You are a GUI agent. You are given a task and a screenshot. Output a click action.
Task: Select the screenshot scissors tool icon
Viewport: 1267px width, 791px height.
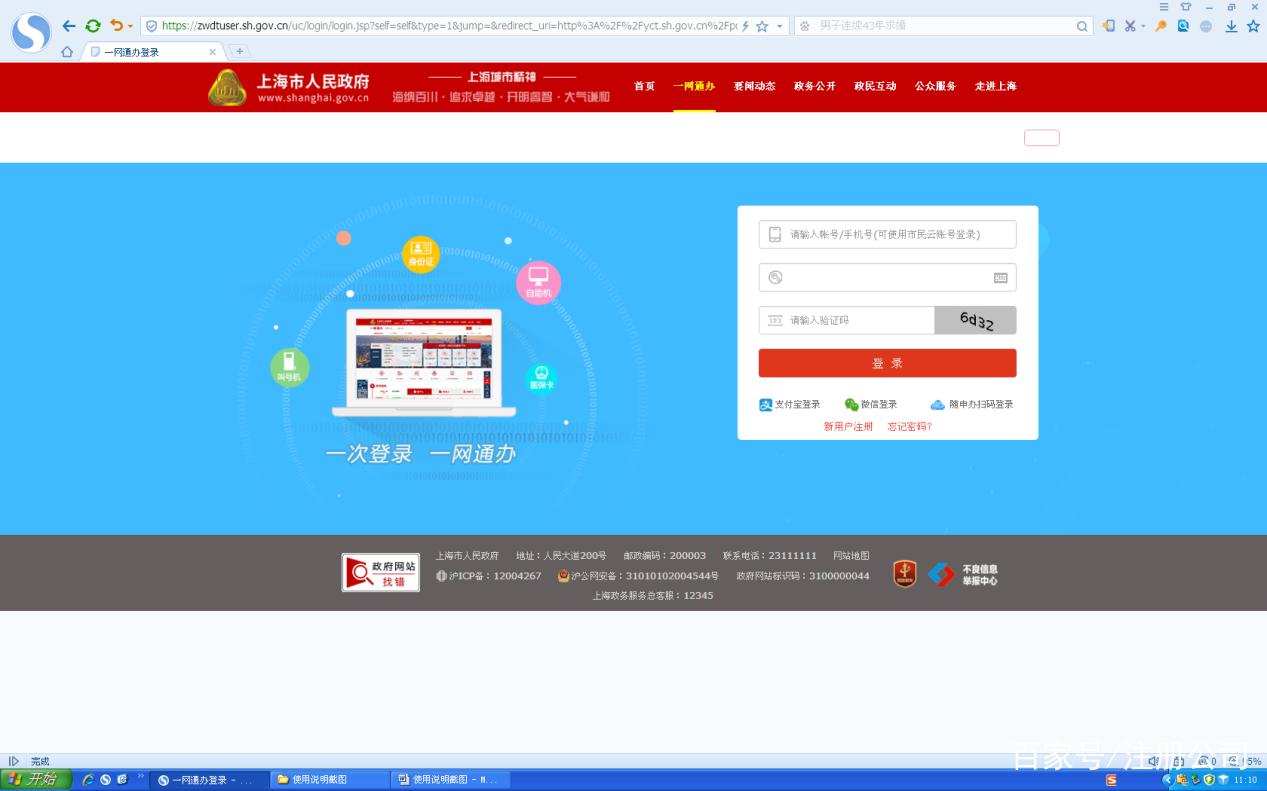click(x=1130, y=27)
